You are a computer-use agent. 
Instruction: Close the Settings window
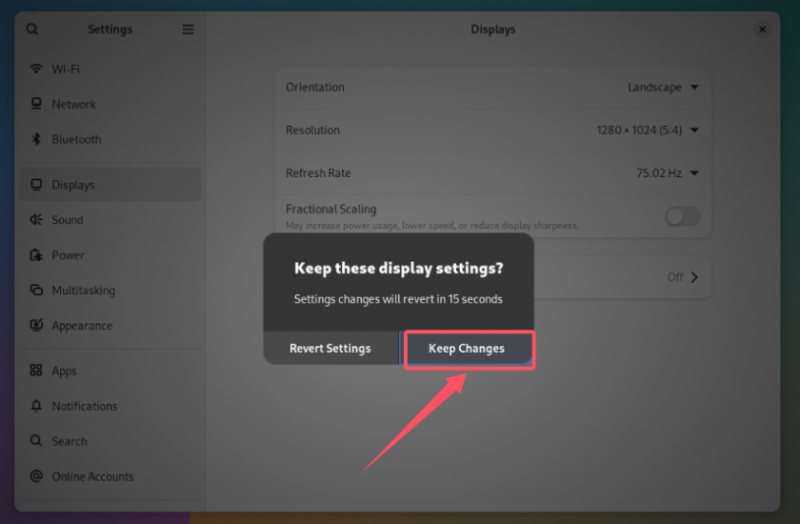(x=762, y=29)
